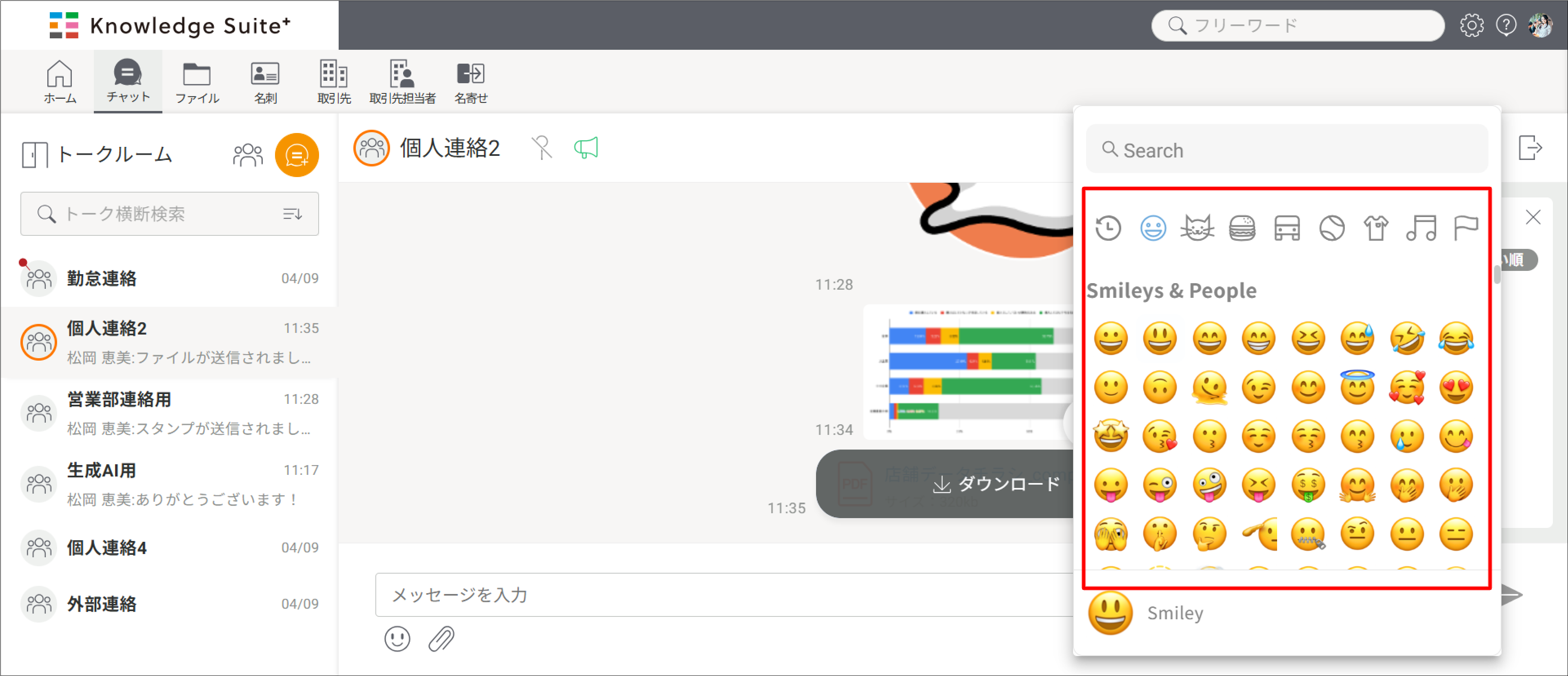Close the side panel with X
1568x676 pixels.
coord(1533,217)
